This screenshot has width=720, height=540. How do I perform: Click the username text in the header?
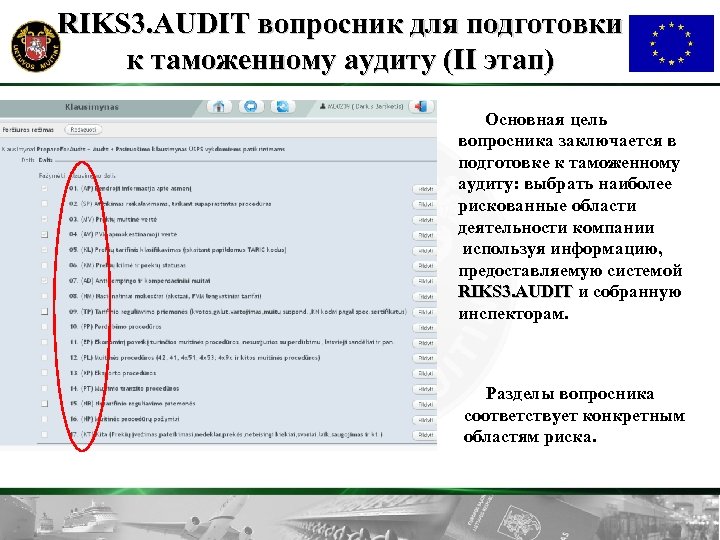click(x=365, y=107)
